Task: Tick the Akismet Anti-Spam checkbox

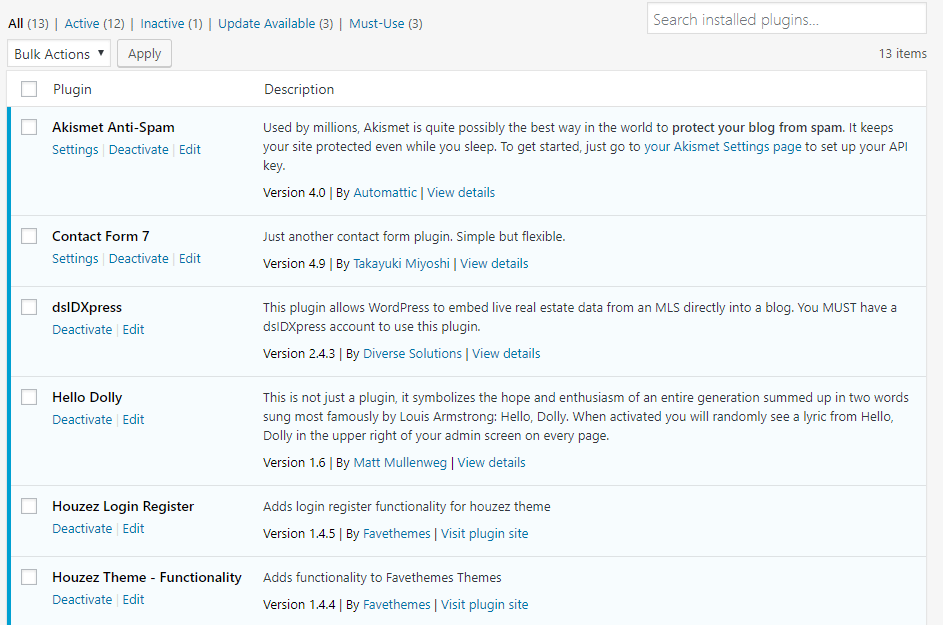Action: click(29, 127)
